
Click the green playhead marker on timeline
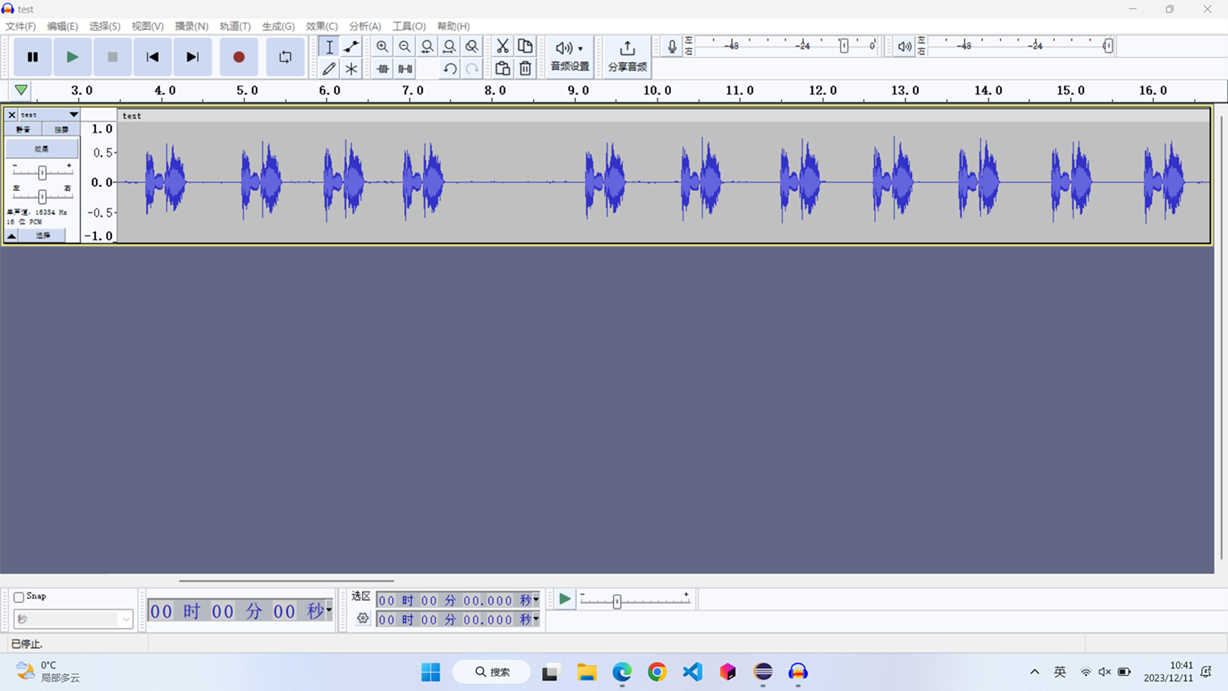pyautogui.click(x=21, y=90)
